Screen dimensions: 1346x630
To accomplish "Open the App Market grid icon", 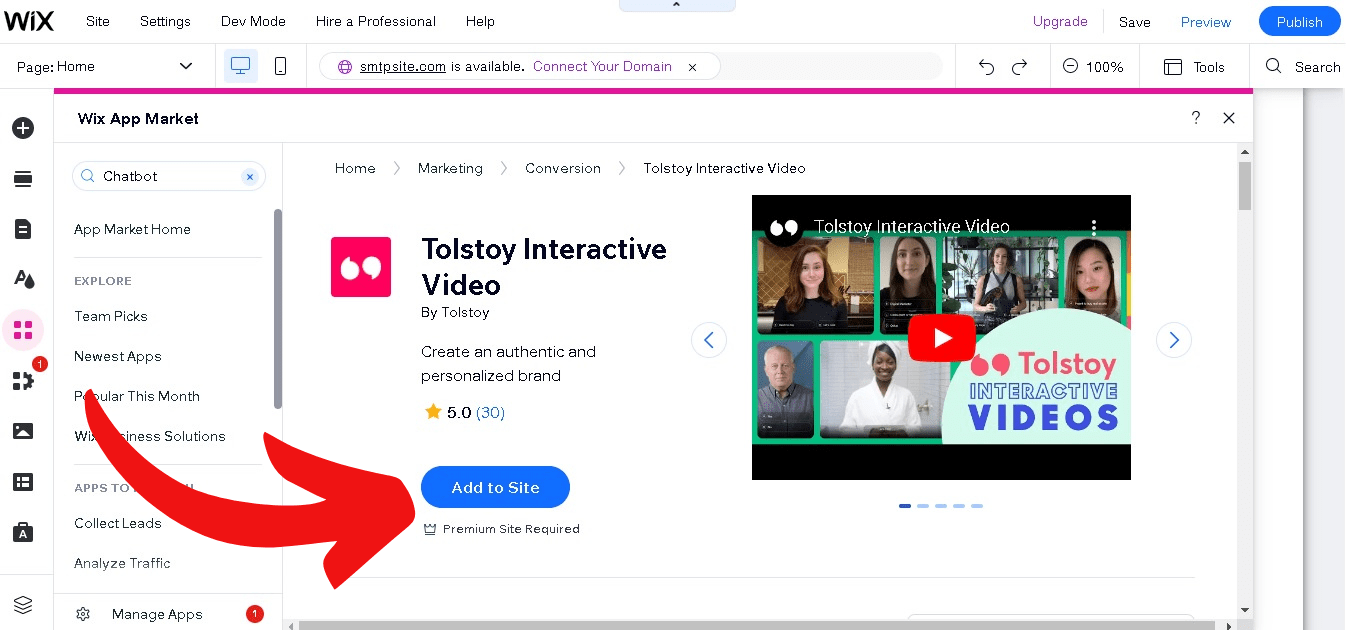I will pos(23,330).
